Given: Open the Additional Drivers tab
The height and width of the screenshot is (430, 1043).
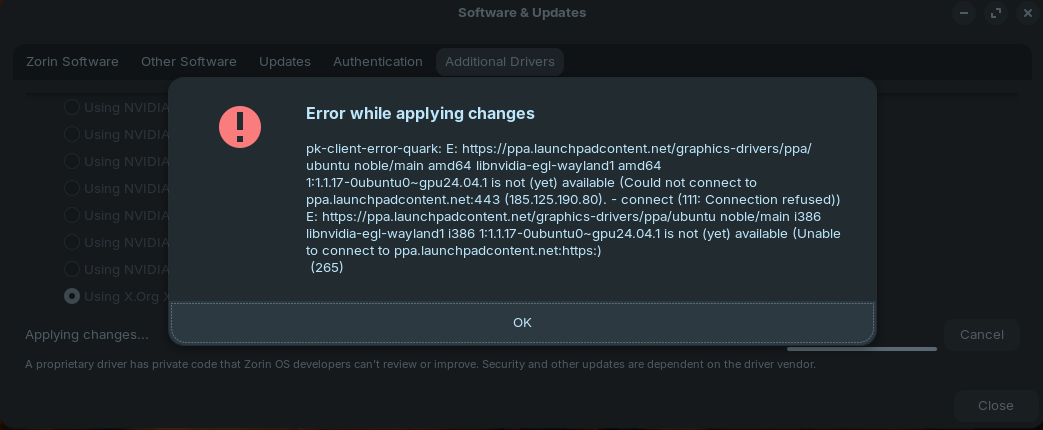Looking at the screenshot, I should tap(500, 62).
